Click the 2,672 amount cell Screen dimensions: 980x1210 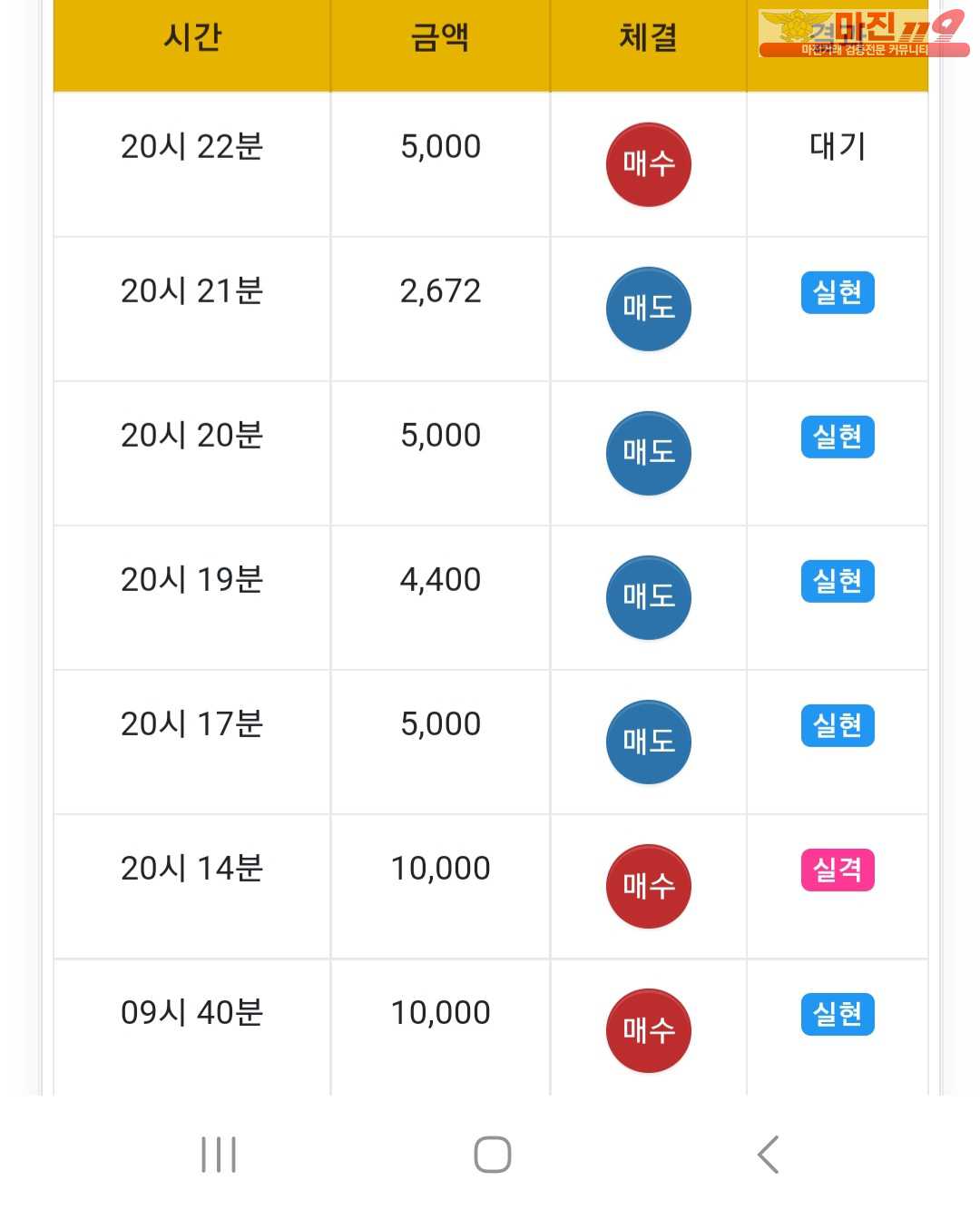pos(440,290)
